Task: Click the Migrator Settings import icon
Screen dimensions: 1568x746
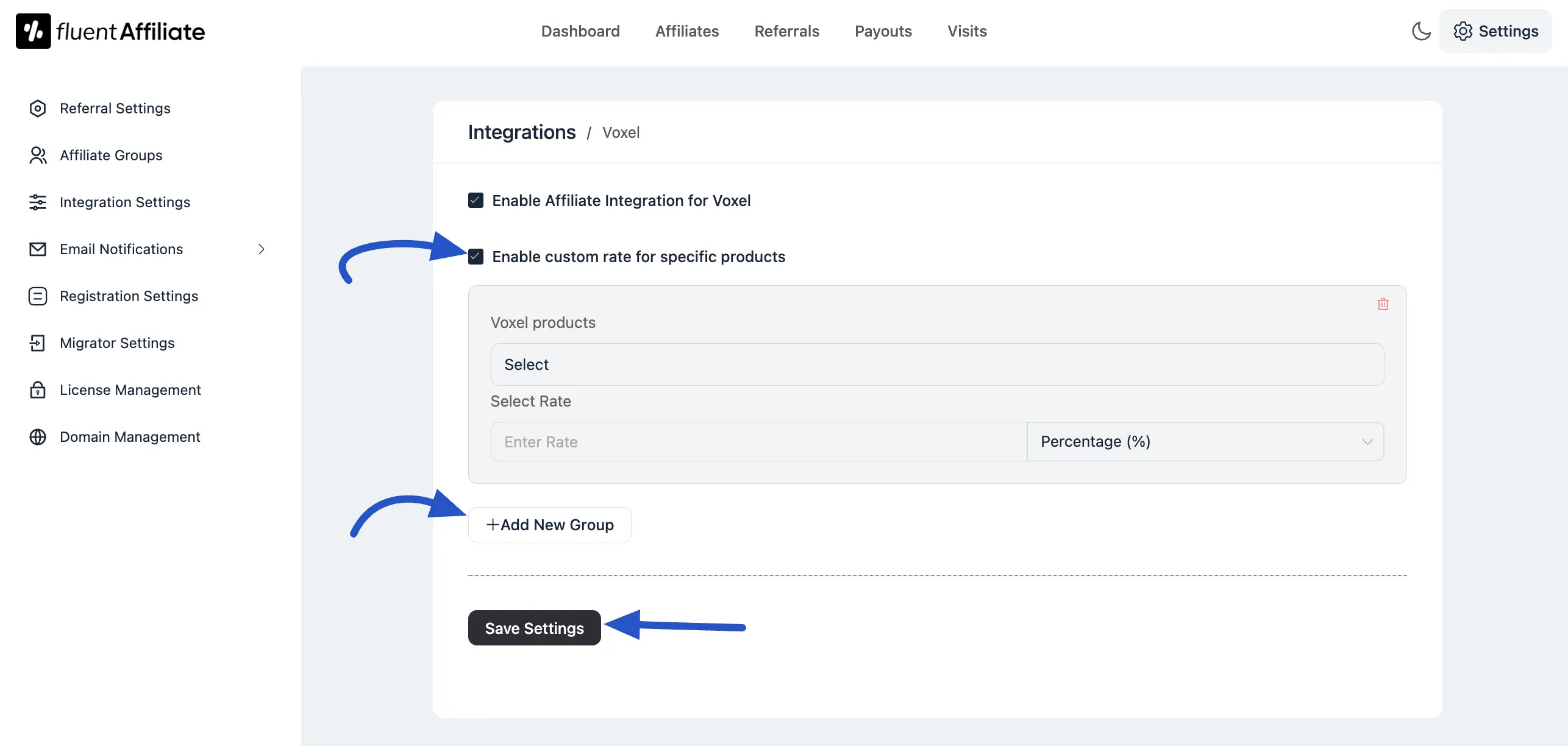Action: 38,343
